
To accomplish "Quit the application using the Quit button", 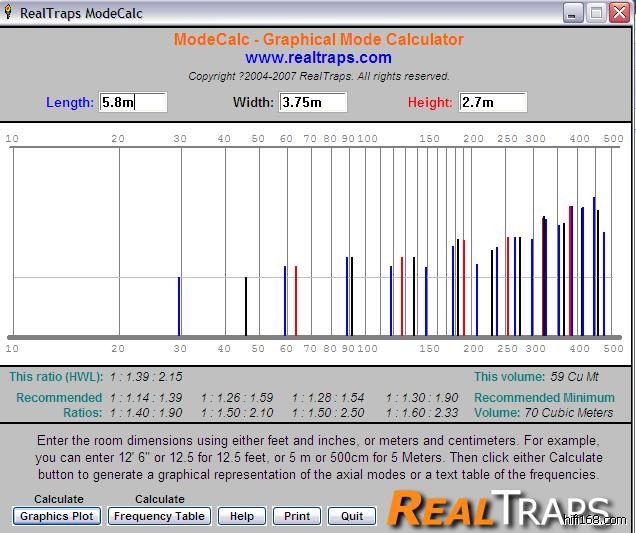I will pos(351,516).
